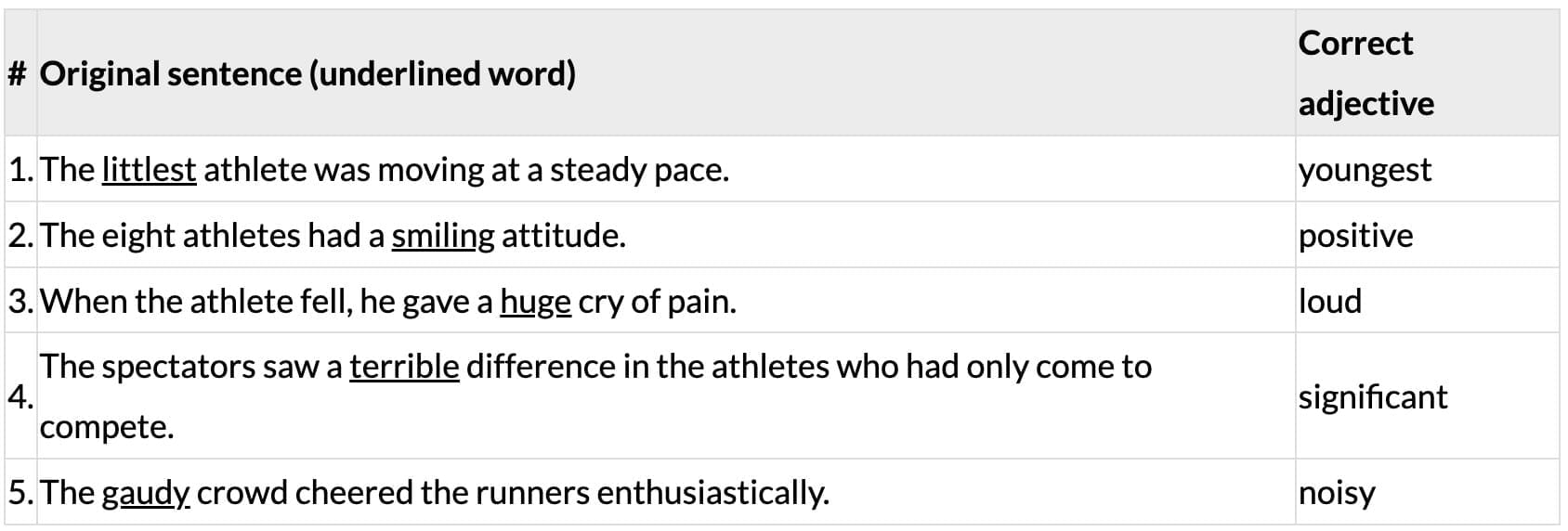Click the word "enthusiastically" in sentence five

[712, 493]
